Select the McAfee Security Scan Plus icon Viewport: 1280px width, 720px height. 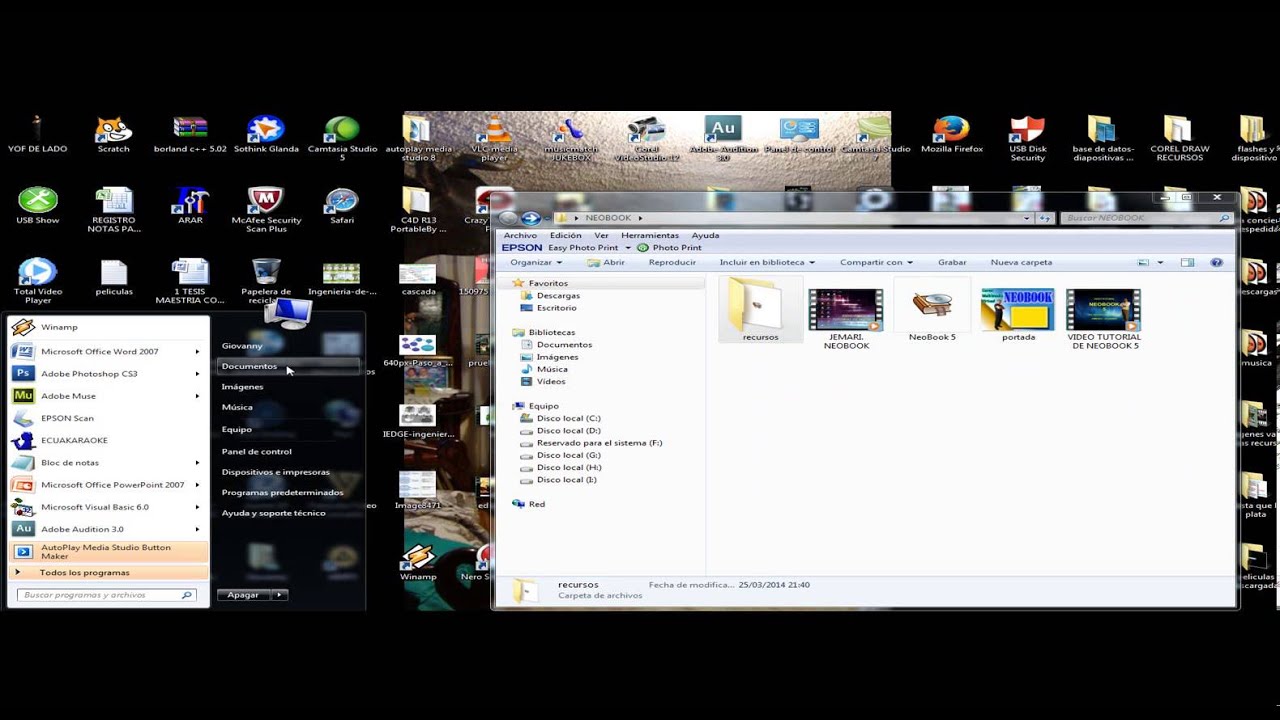pos(266,210)
